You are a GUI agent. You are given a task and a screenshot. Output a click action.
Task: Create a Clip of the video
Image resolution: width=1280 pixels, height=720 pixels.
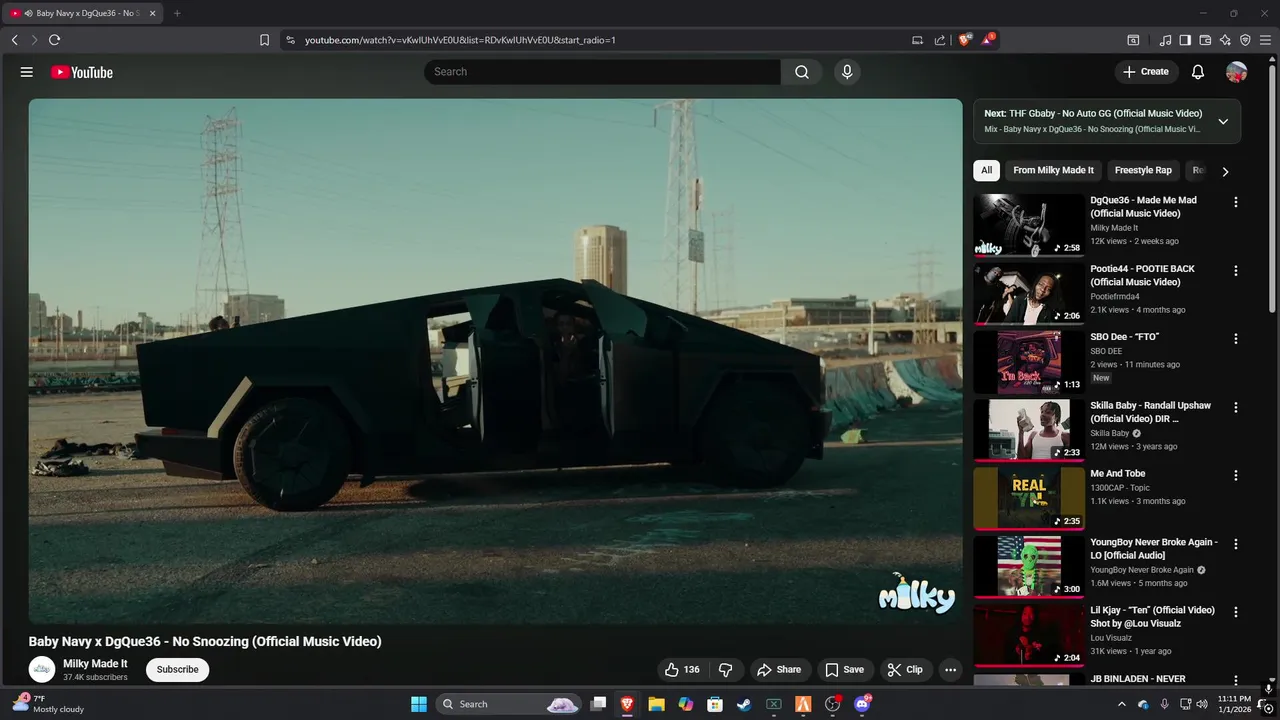906,670
